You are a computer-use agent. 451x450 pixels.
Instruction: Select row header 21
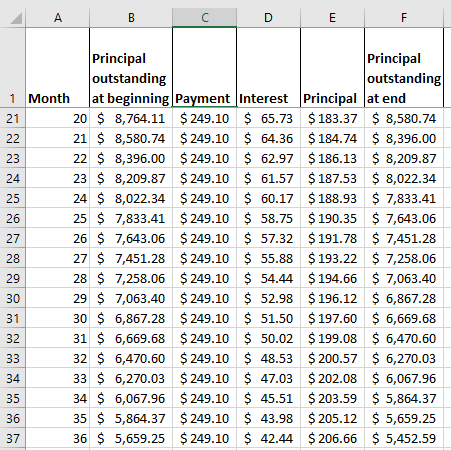pyautogui.click(x=12, y=118)
